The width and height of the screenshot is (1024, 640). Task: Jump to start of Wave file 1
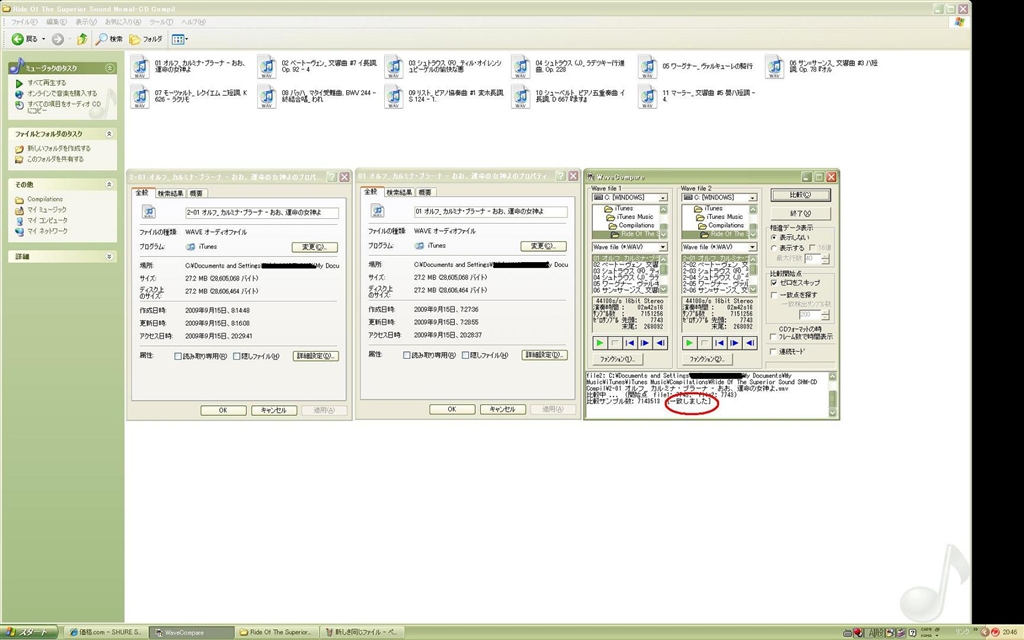[x=630, y=343]
